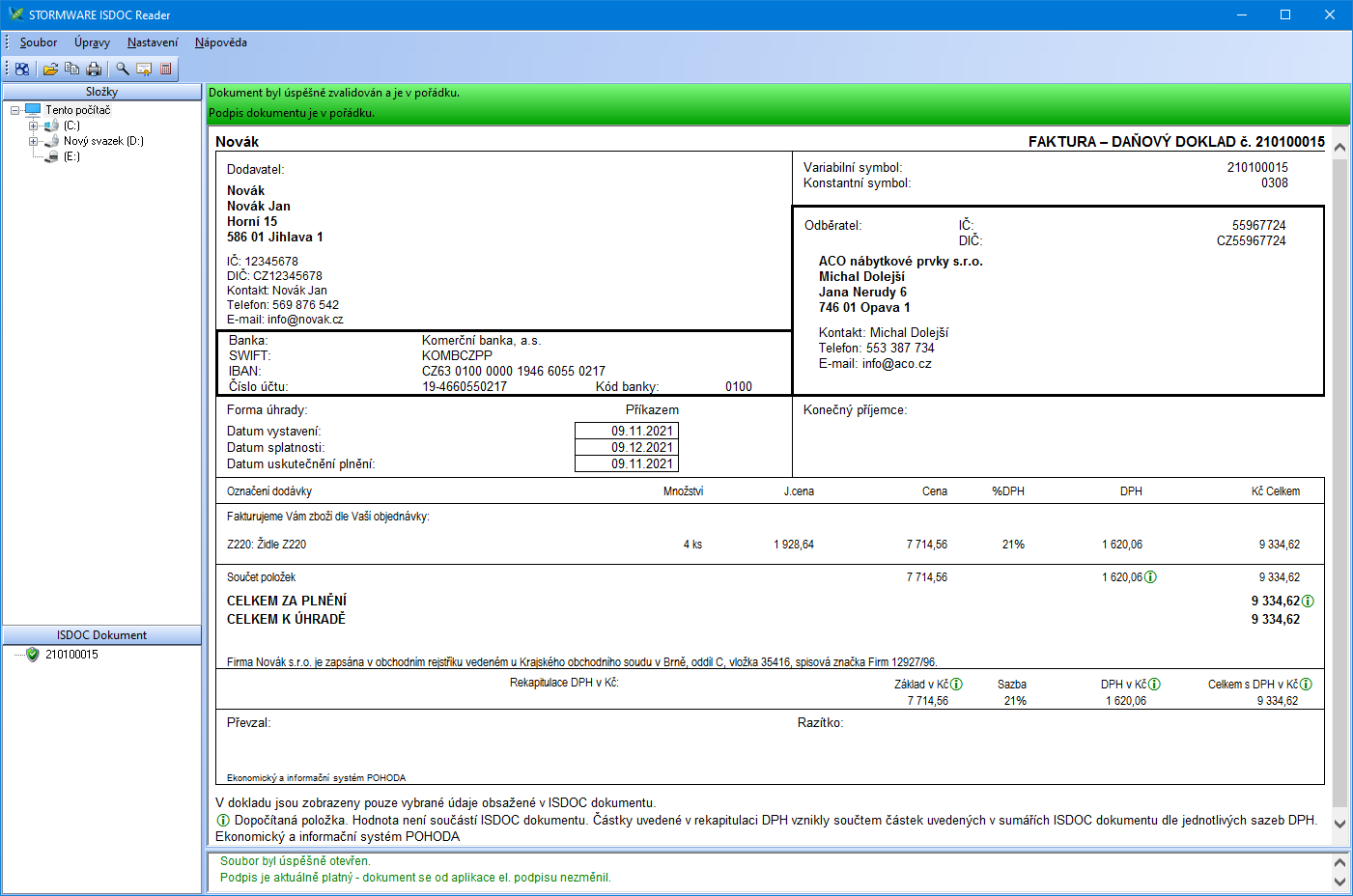Image resolution: width=1353 pixels, height=896 pixels.
Task: Expand the (C:) drive node
Action: [34, 126]
